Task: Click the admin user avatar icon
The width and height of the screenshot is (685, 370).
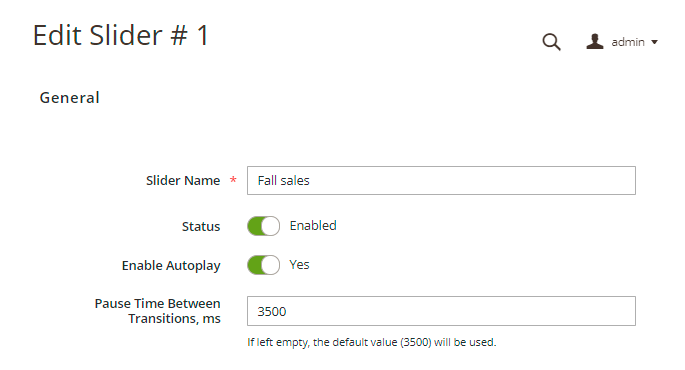Action: (x=595, y=41)
